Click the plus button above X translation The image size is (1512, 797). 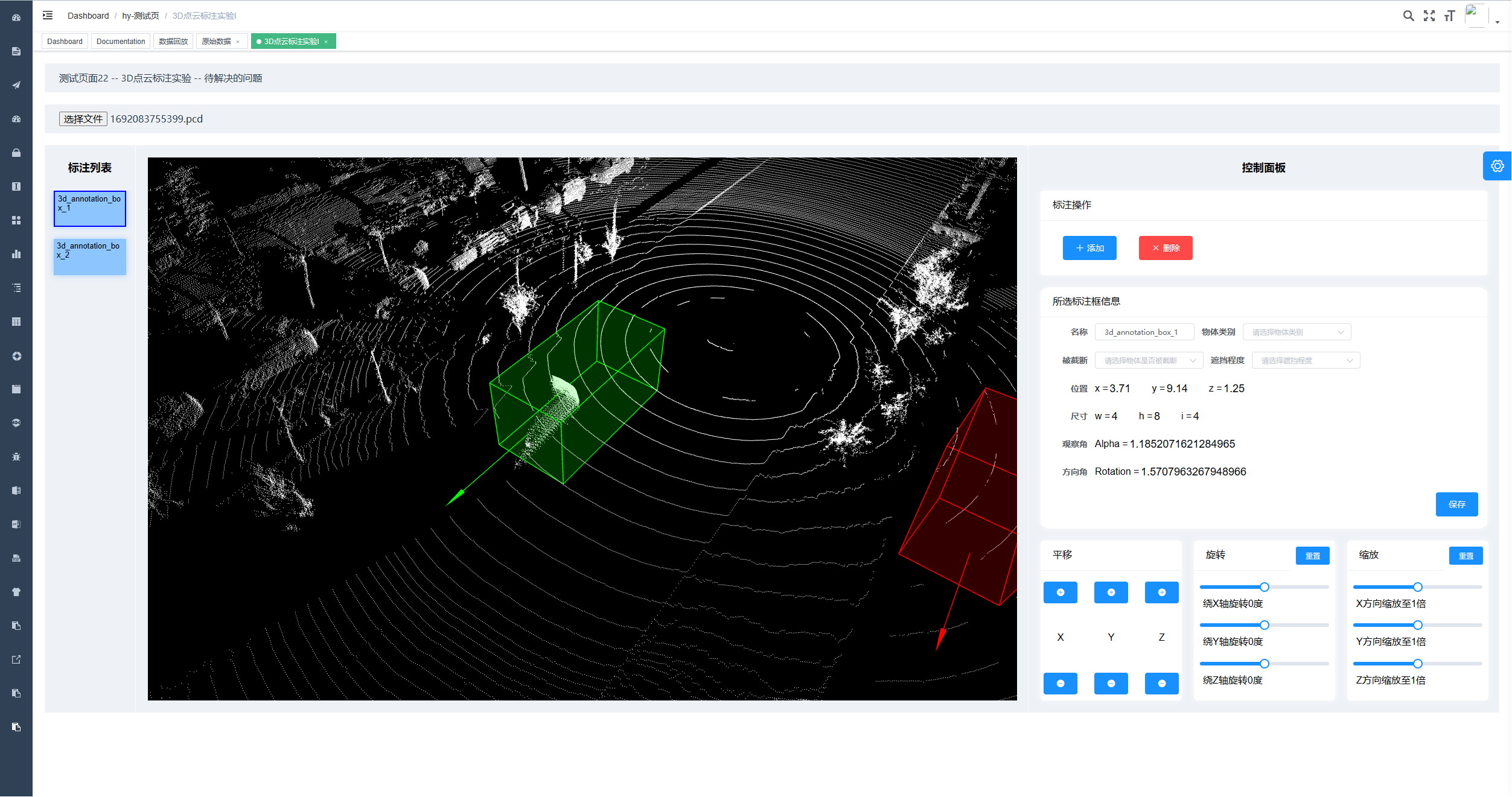point(1060,592)
